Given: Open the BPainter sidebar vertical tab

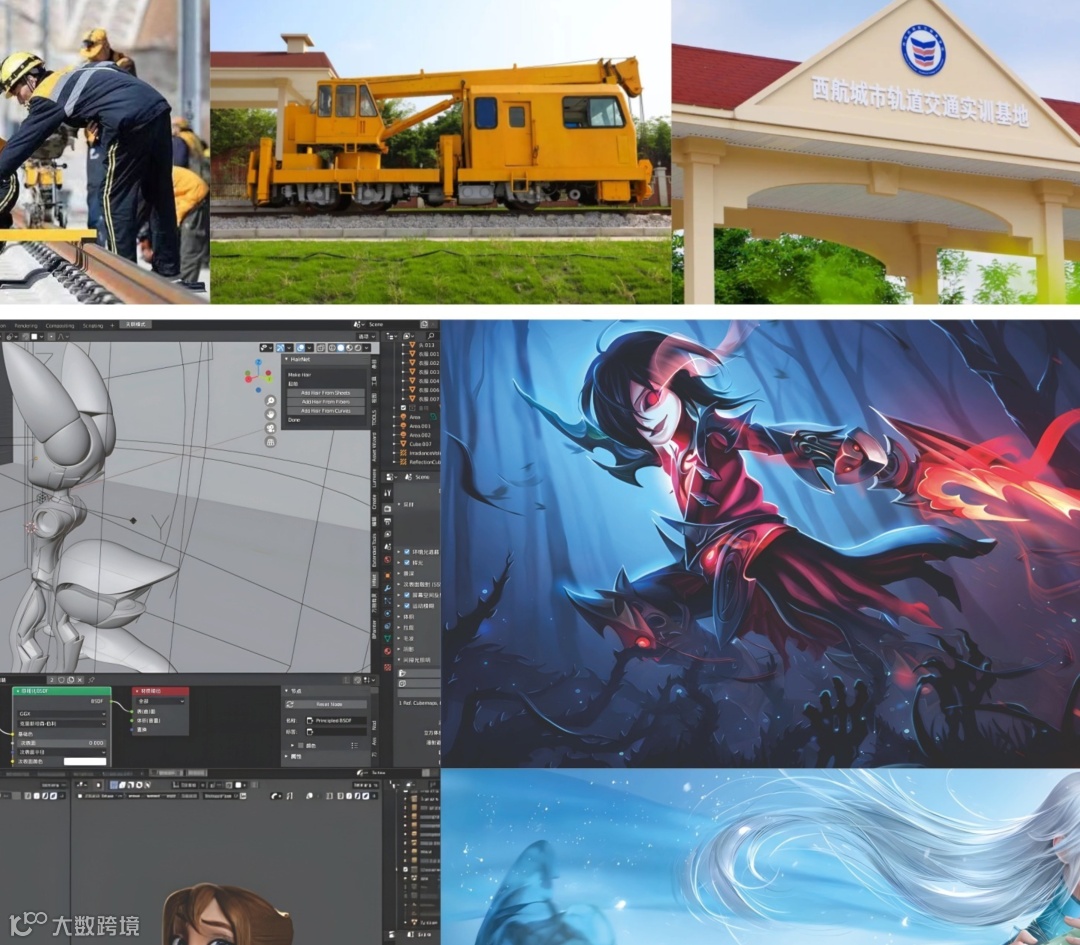Looking at the screenshot, I should point(374,630).
